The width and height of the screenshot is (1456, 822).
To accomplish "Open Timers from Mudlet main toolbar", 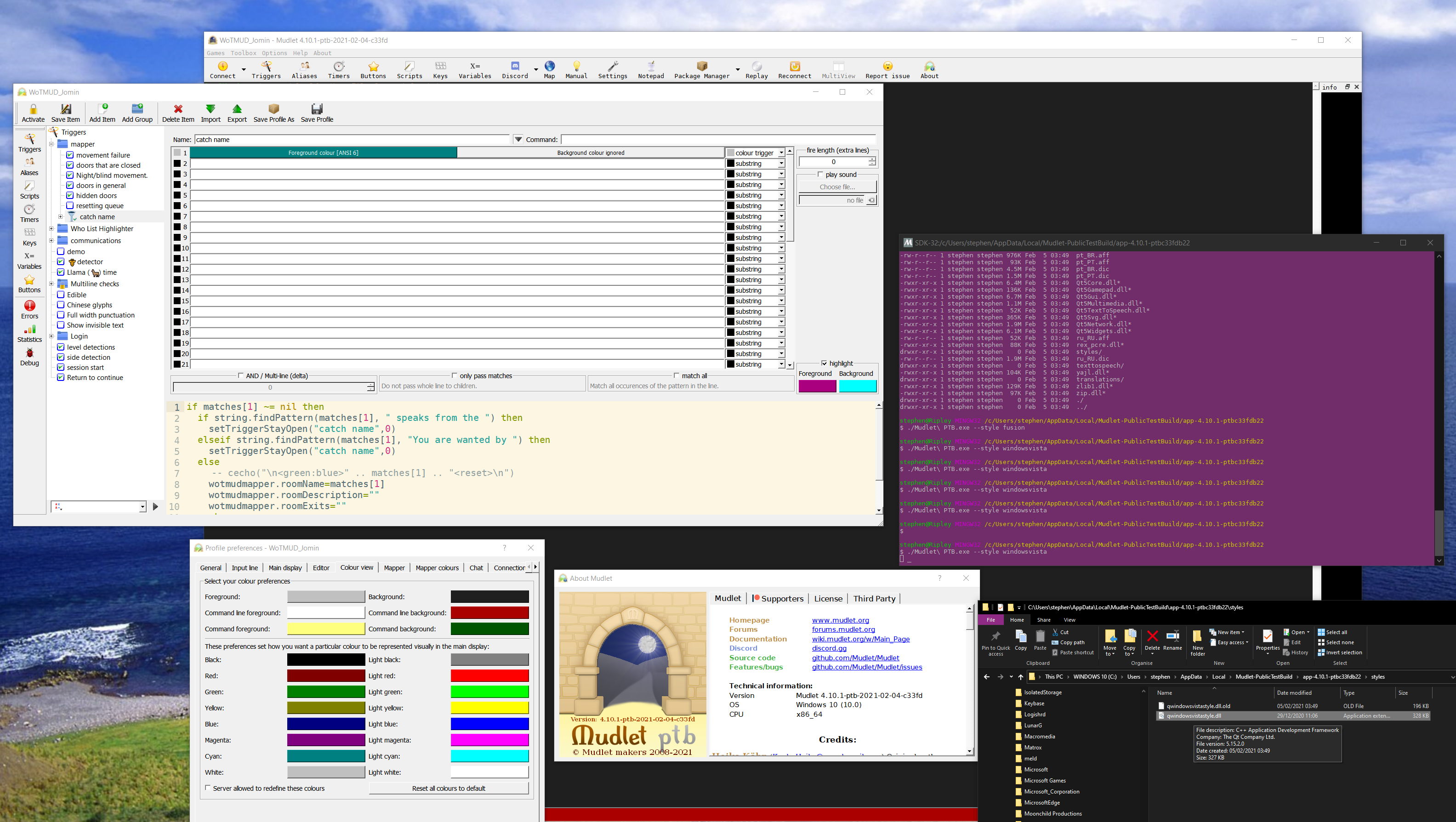I will click(x=339, y=70).
